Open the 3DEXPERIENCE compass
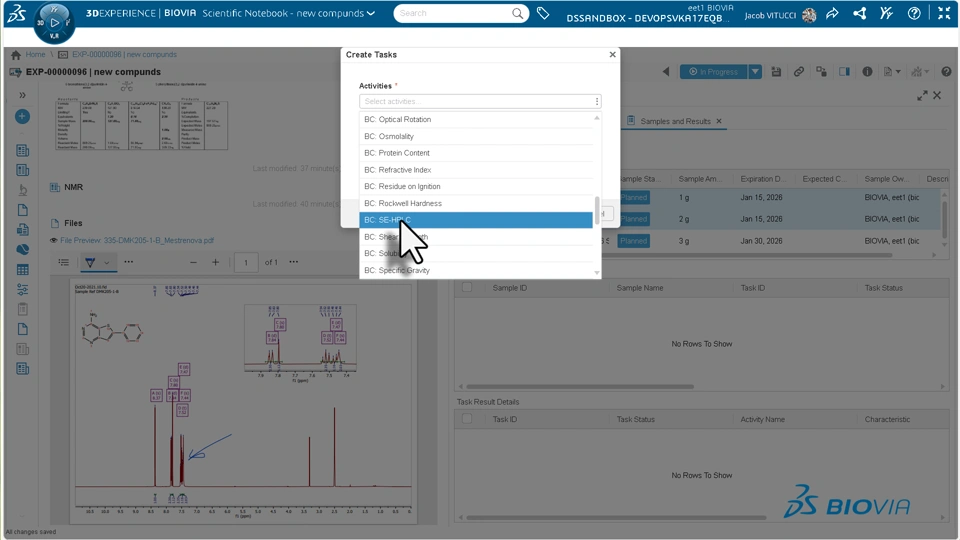The image size is (960, 540). point(54,23)
